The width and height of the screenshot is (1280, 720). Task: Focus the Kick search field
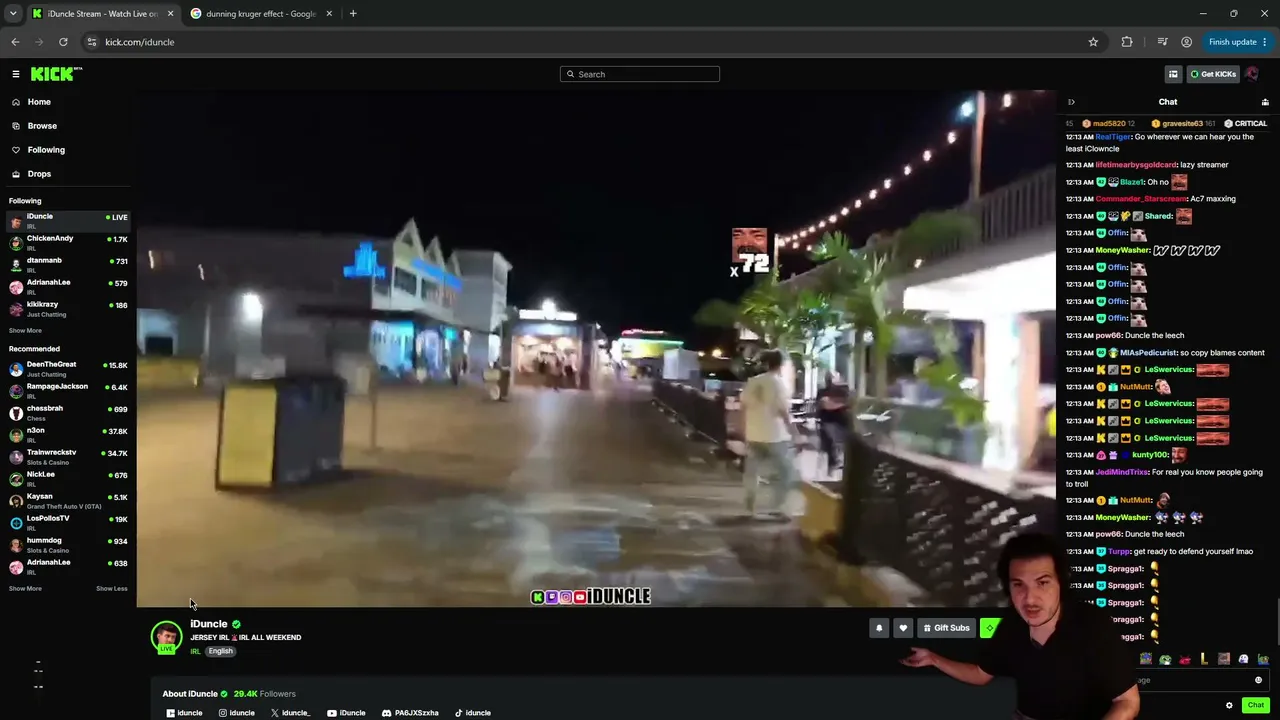click(x=640, y=74)
